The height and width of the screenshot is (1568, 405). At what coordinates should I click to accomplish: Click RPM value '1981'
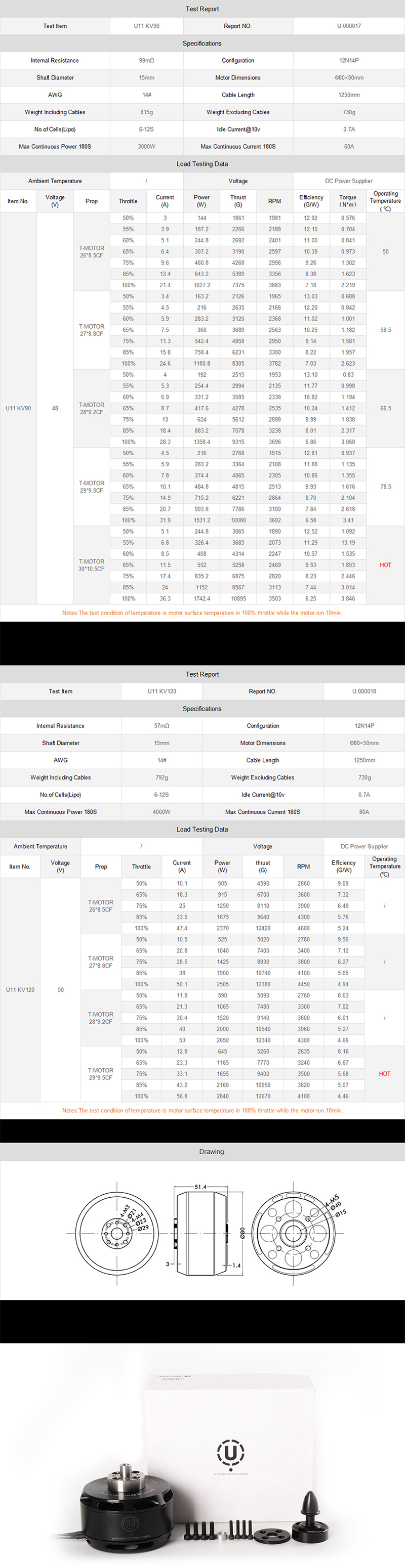275,218
